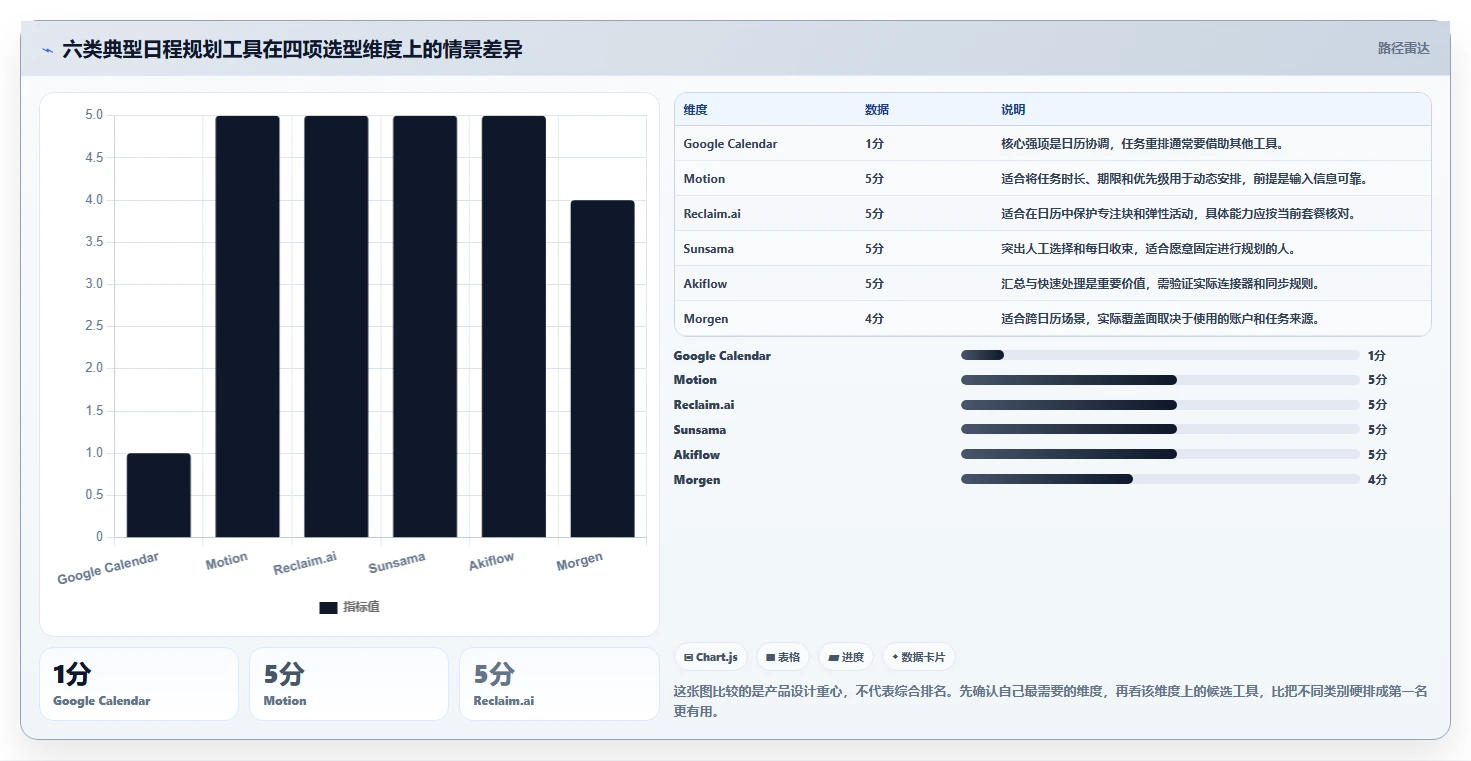The height and width of the screenshot is (761, 1471).
Task: Click the Morgen cell in the table
Action: click(x=705, y=319)
